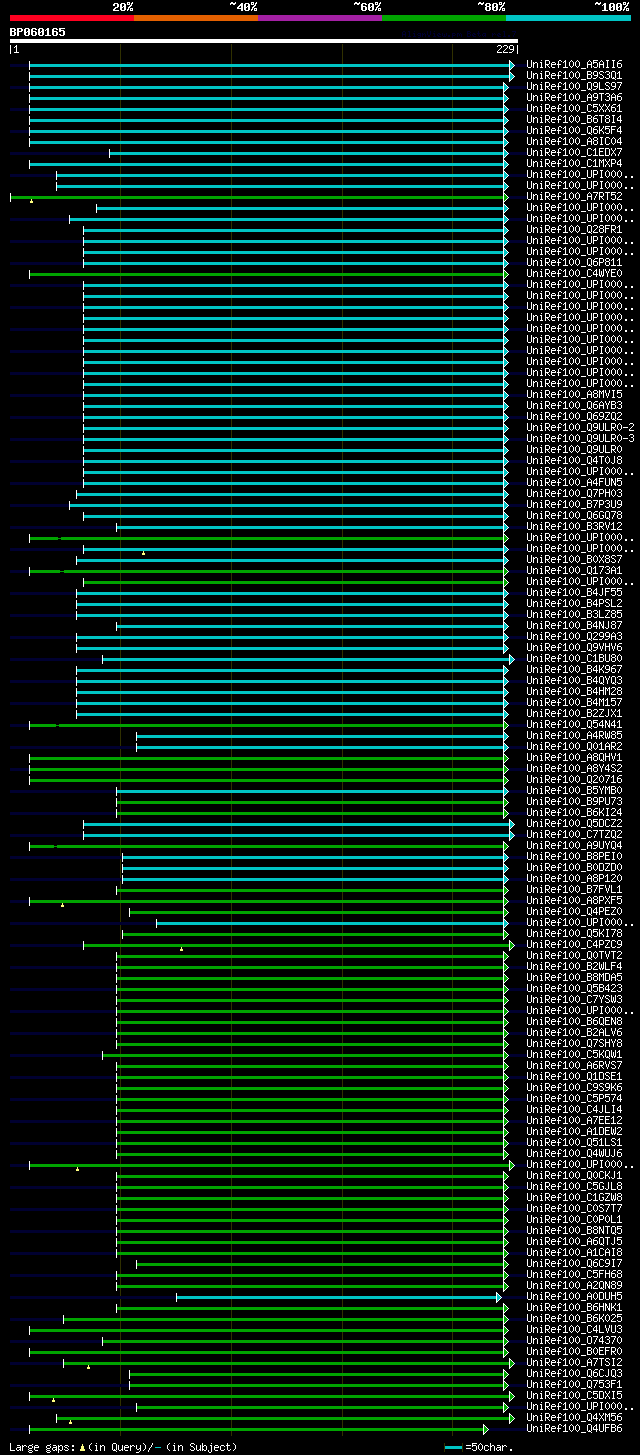This screenshot has width=640, height=1455.
Task: Click the cyan A0DUH5 alignment bar
Action: pos(338,1297)
